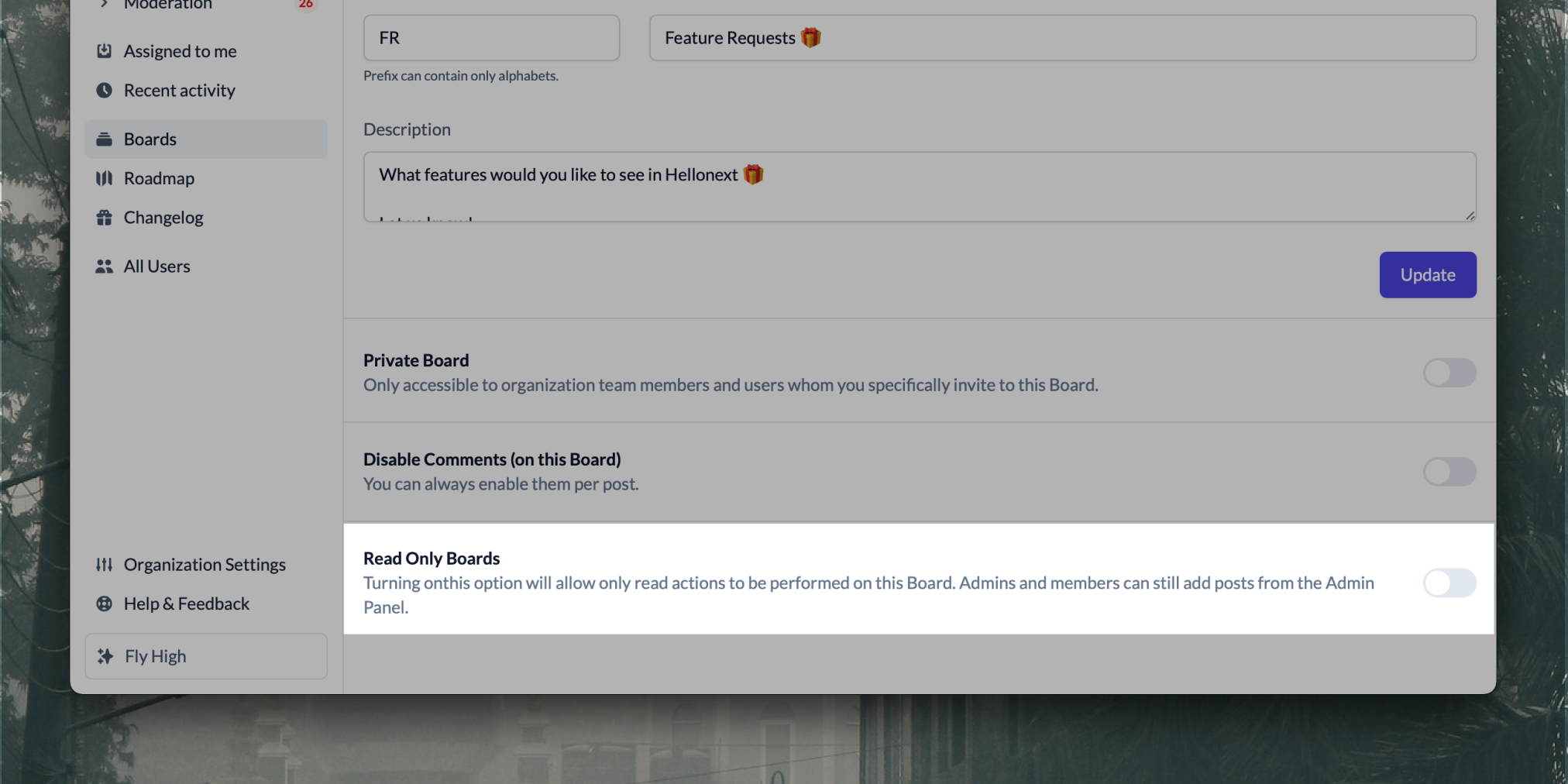Toggle Disable Comments on this Board
This screenshot has height=784, width=1568.
coord(1449,472)
